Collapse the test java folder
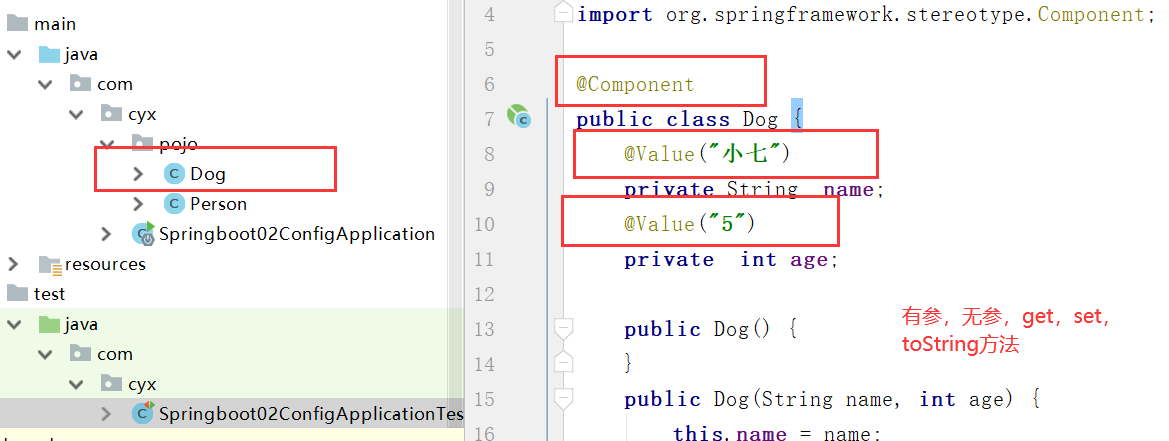The height and width of the screenshot is (441, 1169). pyautogui.click(x=13, y=325)
